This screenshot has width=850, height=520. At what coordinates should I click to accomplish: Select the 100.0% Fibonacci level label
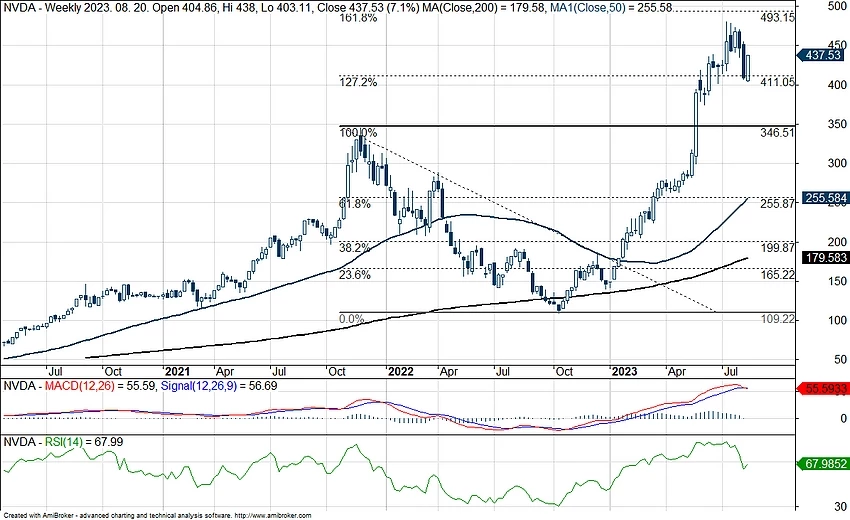click(x=358, y=132)
